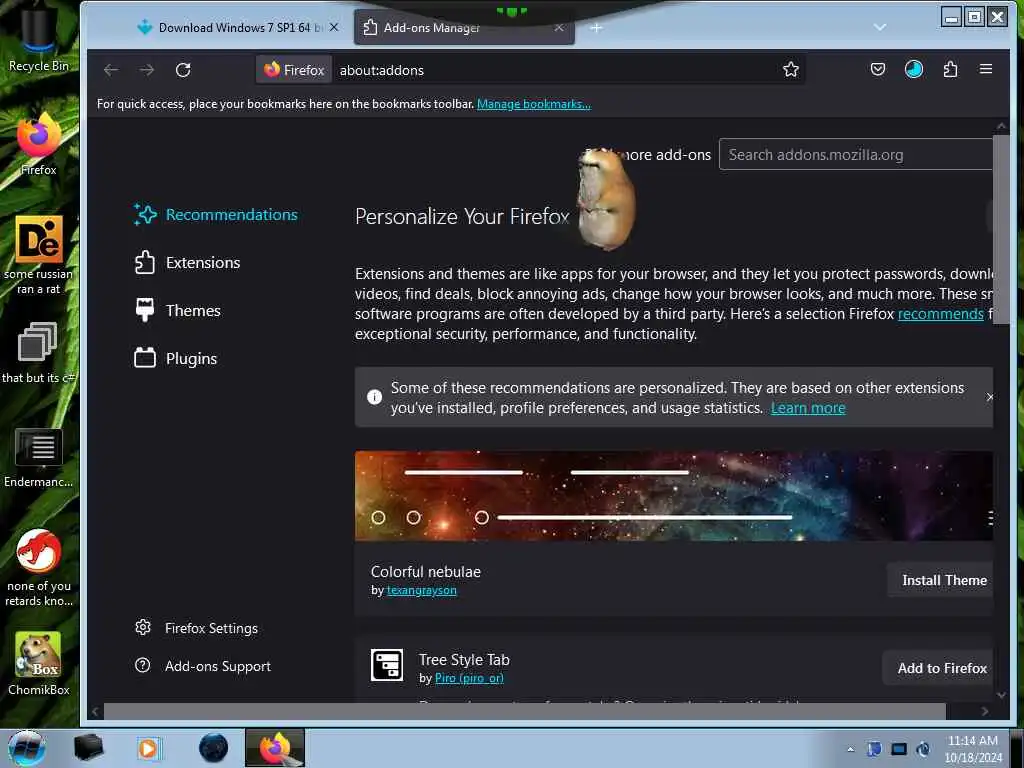Screen dimensions: 1024x768
Task: Dismiss the personalized recommendations notice
Action: (989, 397)
